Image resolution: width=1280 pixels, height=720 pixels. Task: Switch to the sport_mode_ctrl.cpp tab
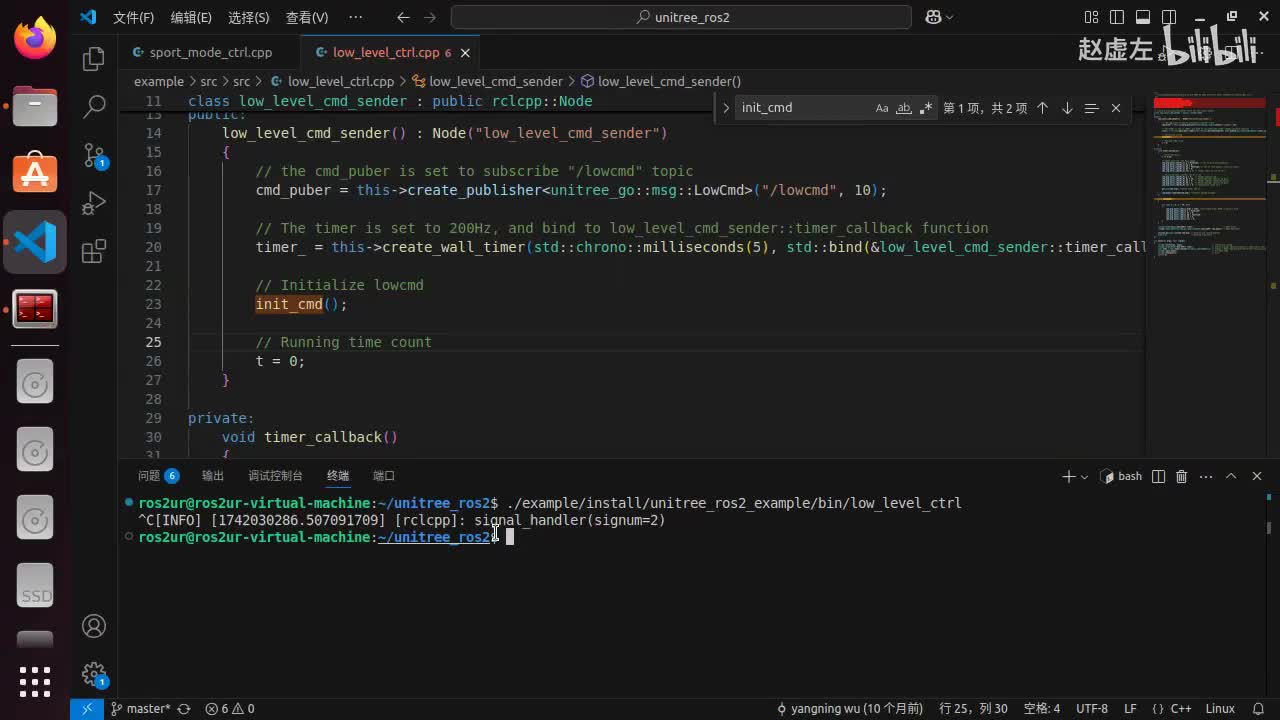[x=210, y=52]
